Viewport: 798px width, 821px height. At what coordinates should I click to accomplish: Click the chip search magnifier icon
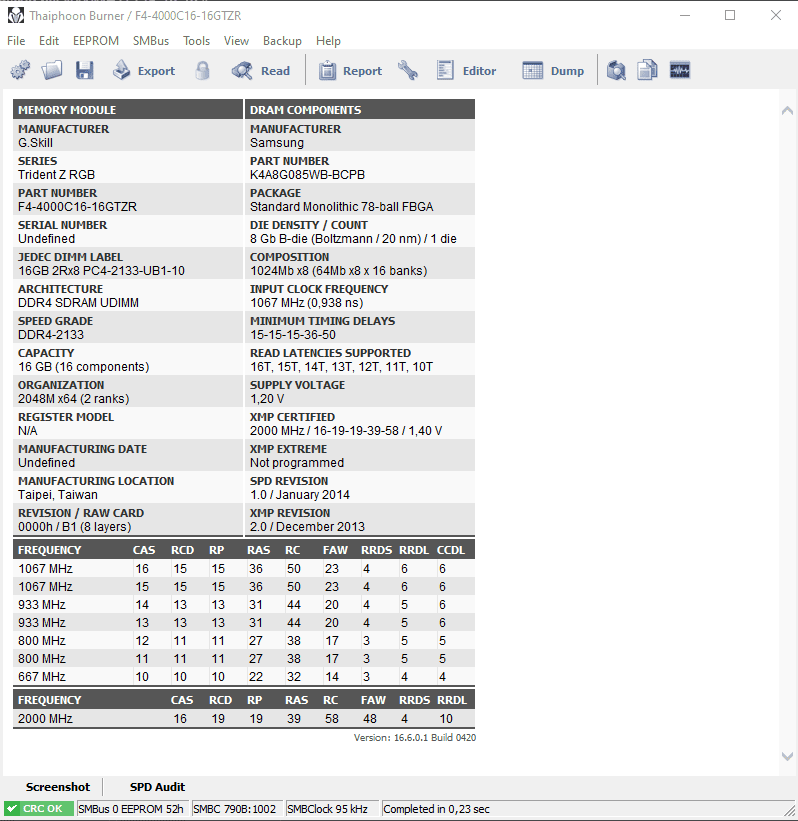coord(616,70)
